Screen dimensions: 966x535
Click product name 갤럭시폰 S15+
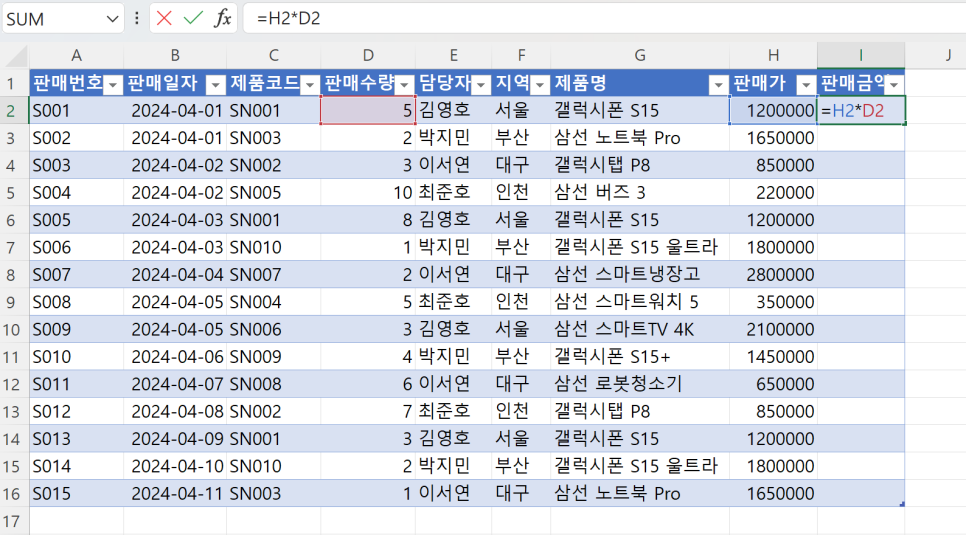640,356
